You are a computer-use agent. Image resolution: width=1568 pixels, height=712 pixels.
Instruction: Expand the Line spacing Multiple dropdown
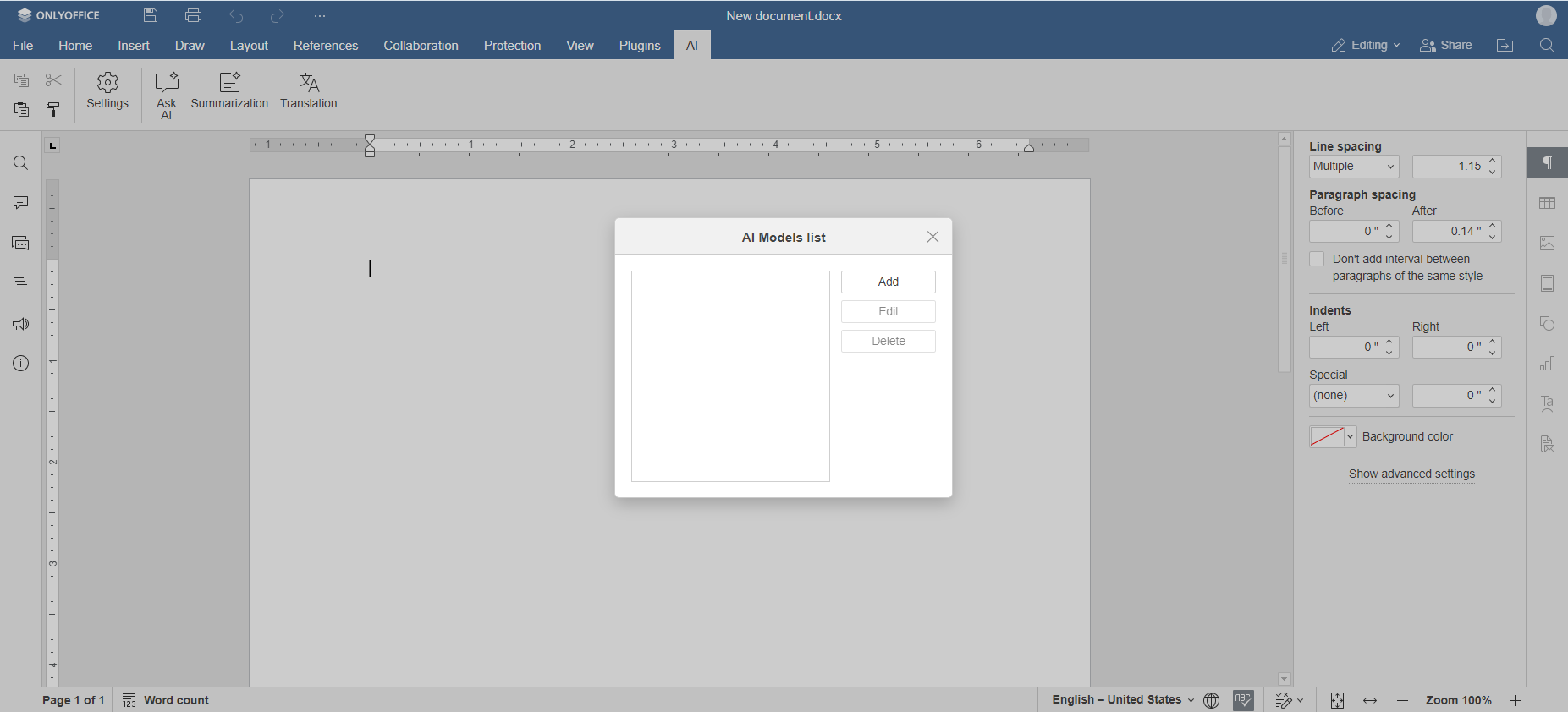(1354, 167)
